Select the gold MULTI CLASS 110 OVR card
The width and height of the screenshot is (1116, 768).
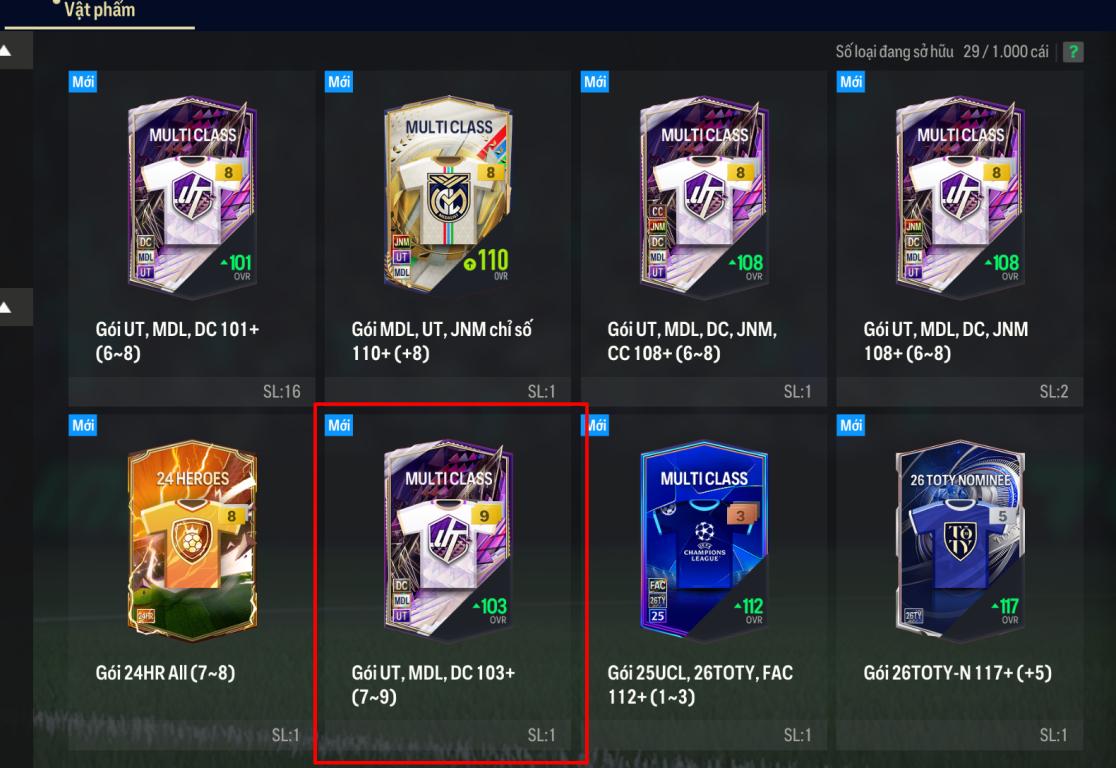tap(448, 194)
